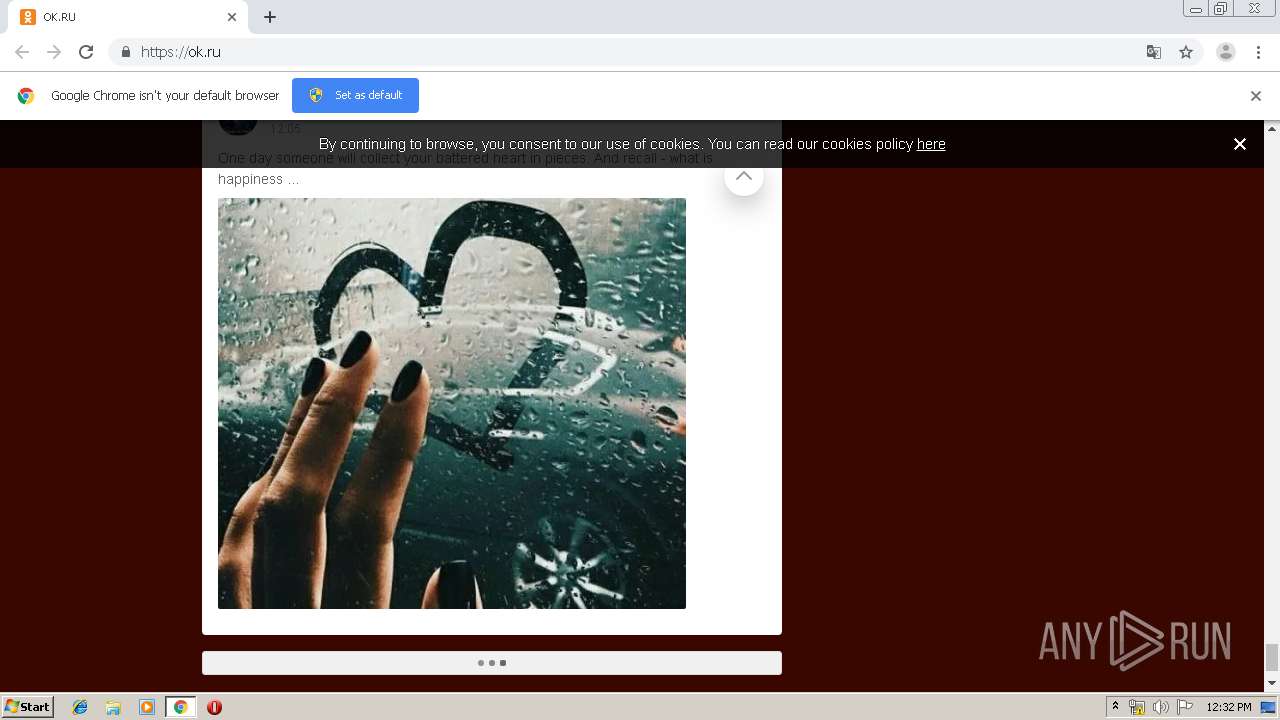This screenshot has height=720, width=1280.
Task: Click the Show desktop button
Action: tap(1269, 707)
